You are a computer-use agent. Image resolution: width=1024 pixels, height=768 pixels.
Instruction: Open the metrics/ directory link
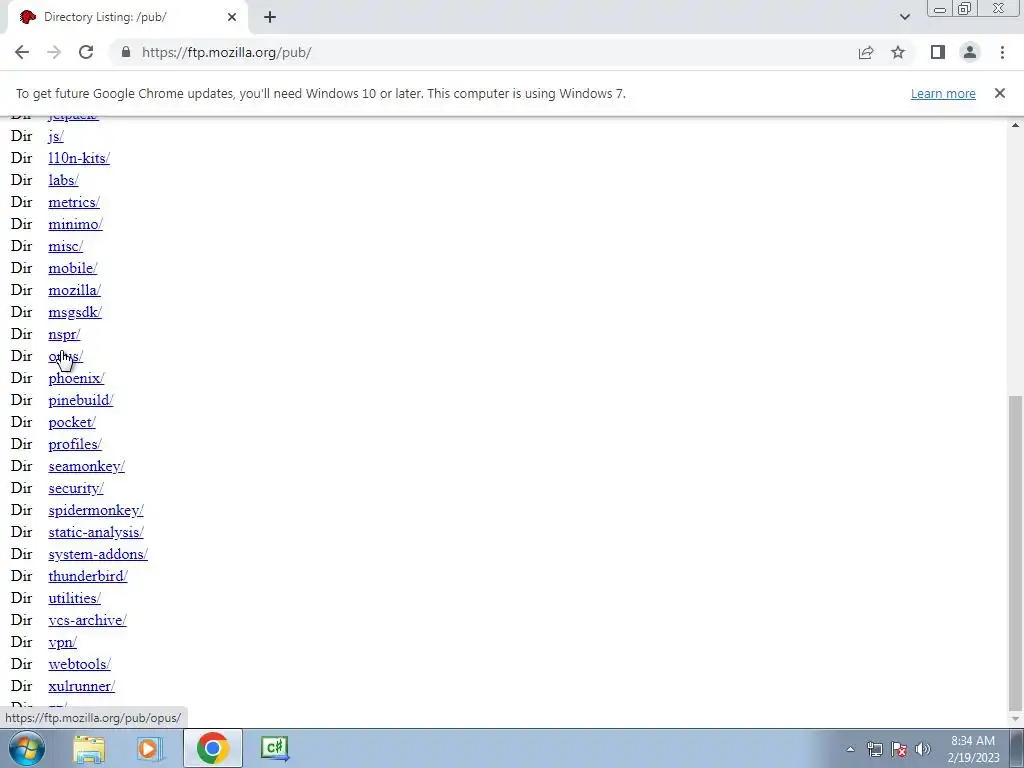[74, 202]
